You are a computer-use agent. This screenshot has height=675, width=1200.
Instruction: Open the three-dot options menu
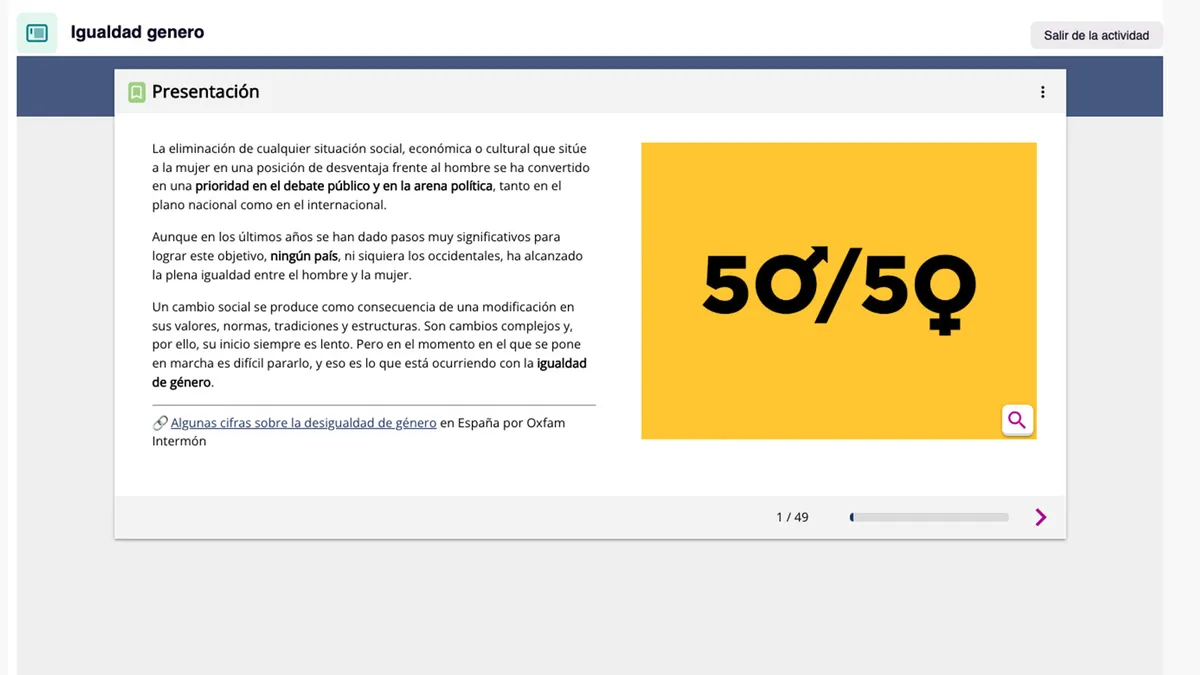coord(1042,92)
